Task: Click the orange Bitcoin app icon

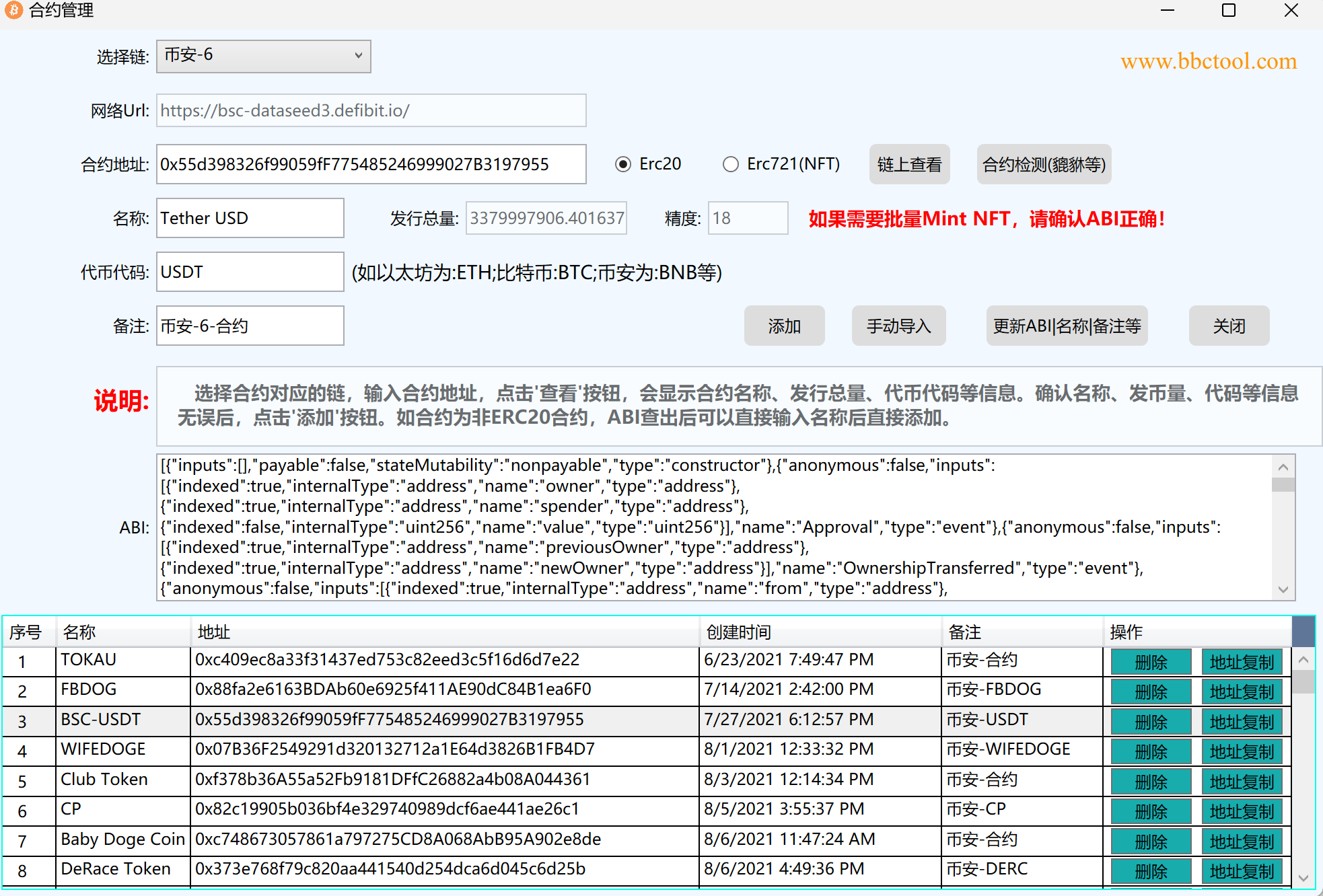Action: pos(13,10)
